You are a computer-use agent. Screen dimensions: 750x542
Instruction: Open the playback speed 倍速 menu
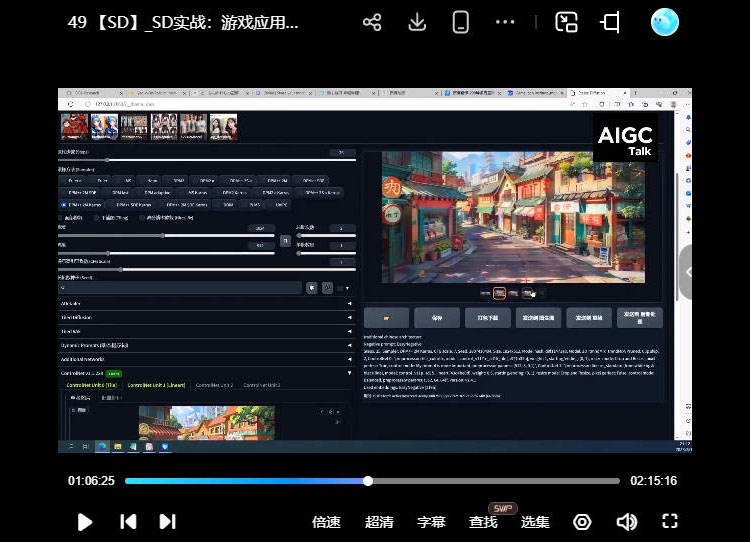(326, 522)
